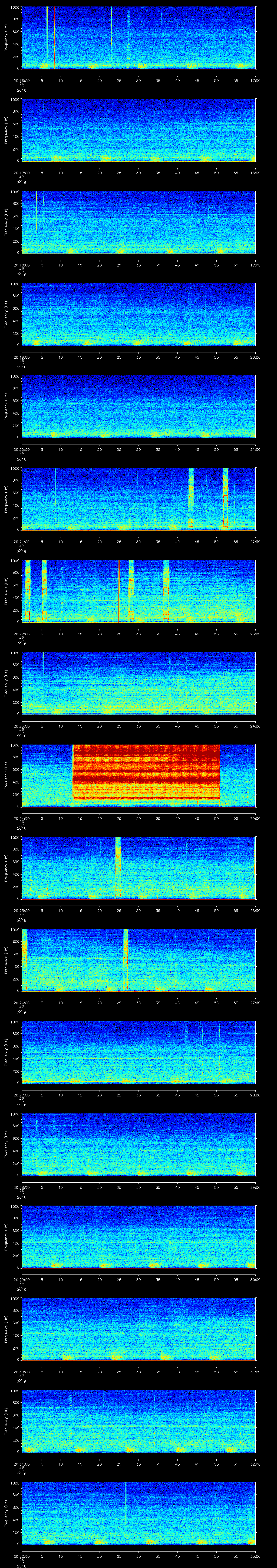Click the spectrogram panel starting at 20:18:00
The image size is (277, 1568).
(139, 222)
